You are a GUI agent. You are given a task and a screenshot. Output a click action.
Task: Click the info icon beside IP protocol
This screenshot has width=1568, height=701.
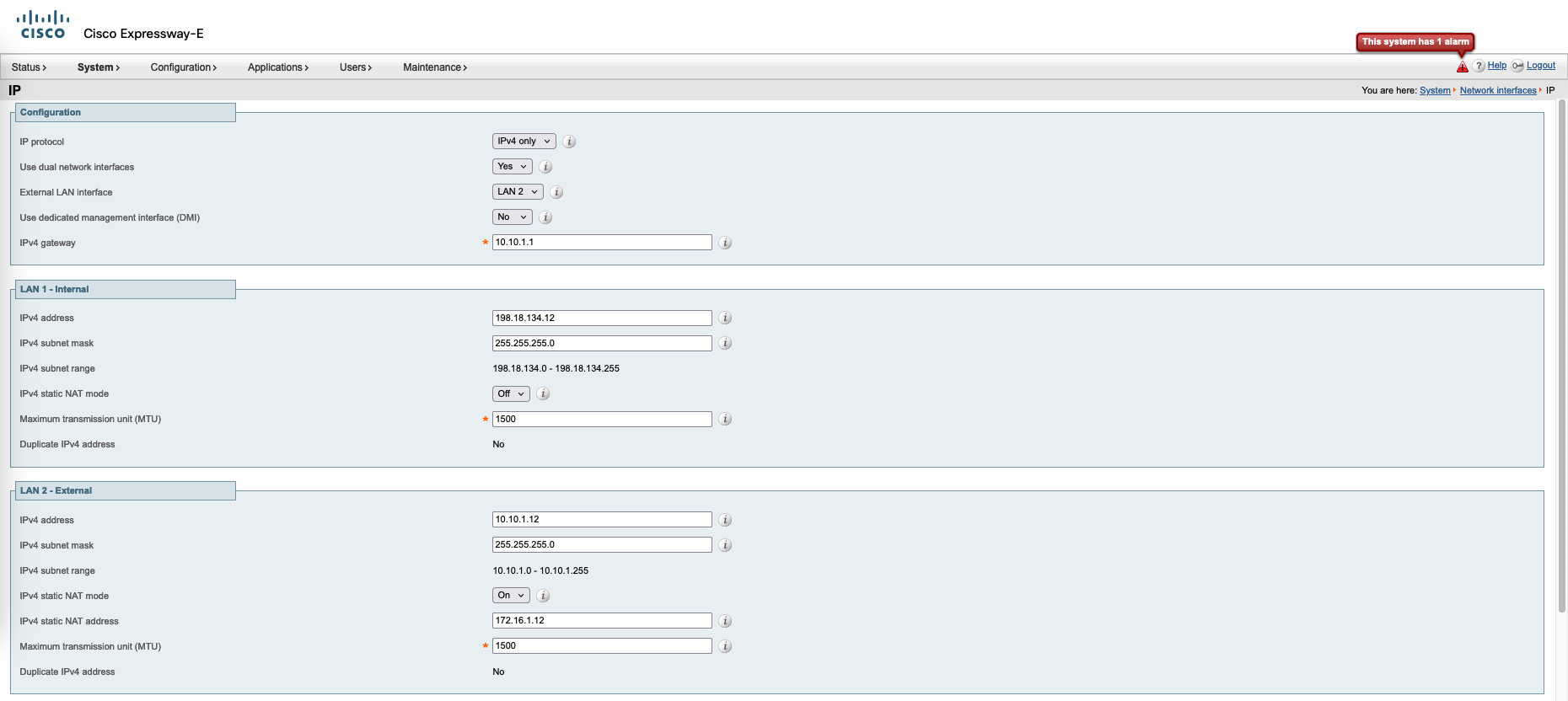569,142
